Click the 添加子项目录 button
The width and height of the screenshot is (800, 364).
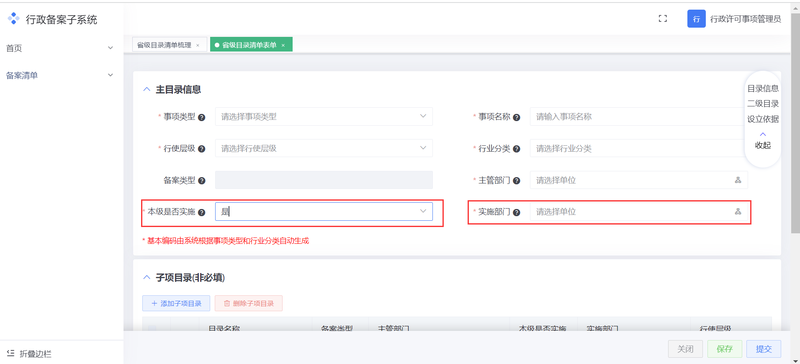tap(176, 303)
